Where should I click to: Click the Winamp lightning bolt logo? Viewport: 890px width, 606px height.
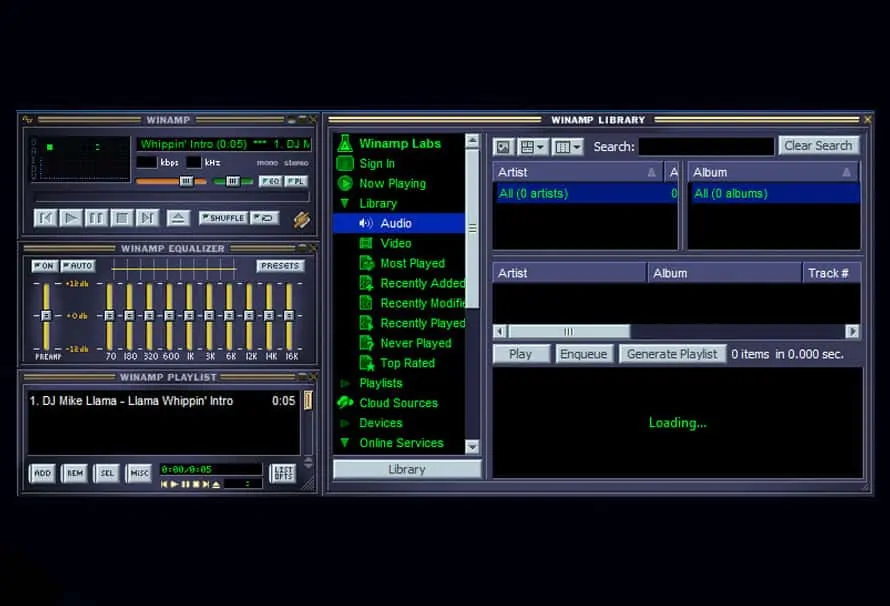tap(301, 219)
